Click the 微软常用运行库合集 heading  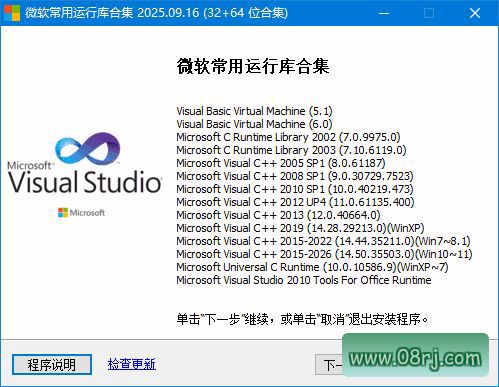click(x=253, y=66)
